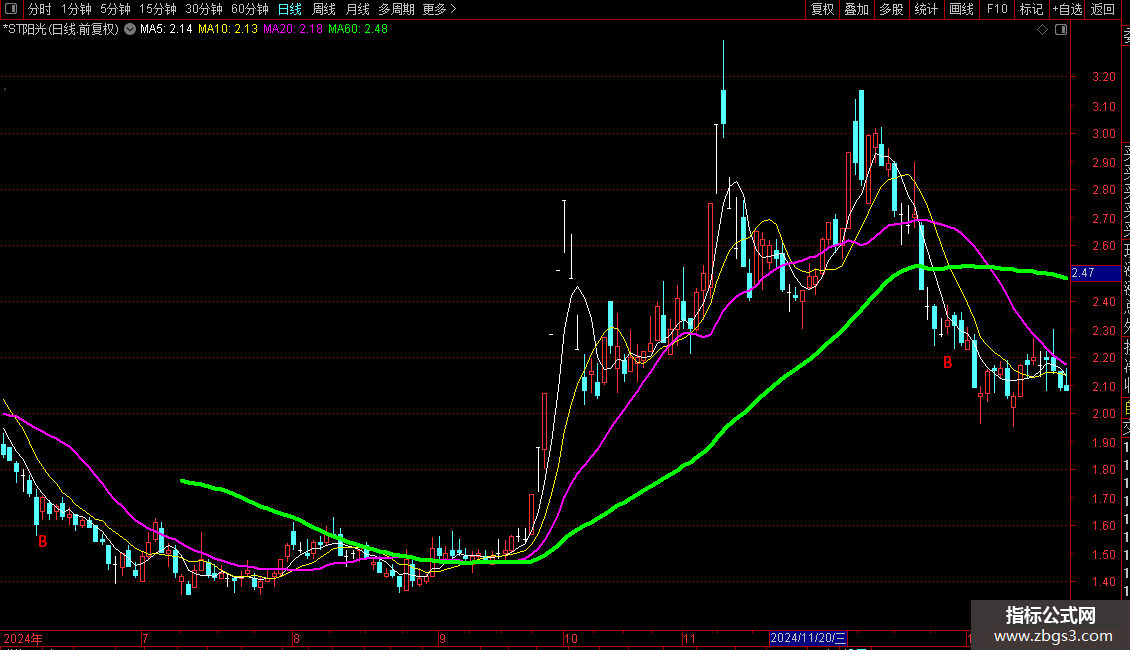Click the 返回 back button
This screenshot has width=1130, height=650.
[1103, 9]
